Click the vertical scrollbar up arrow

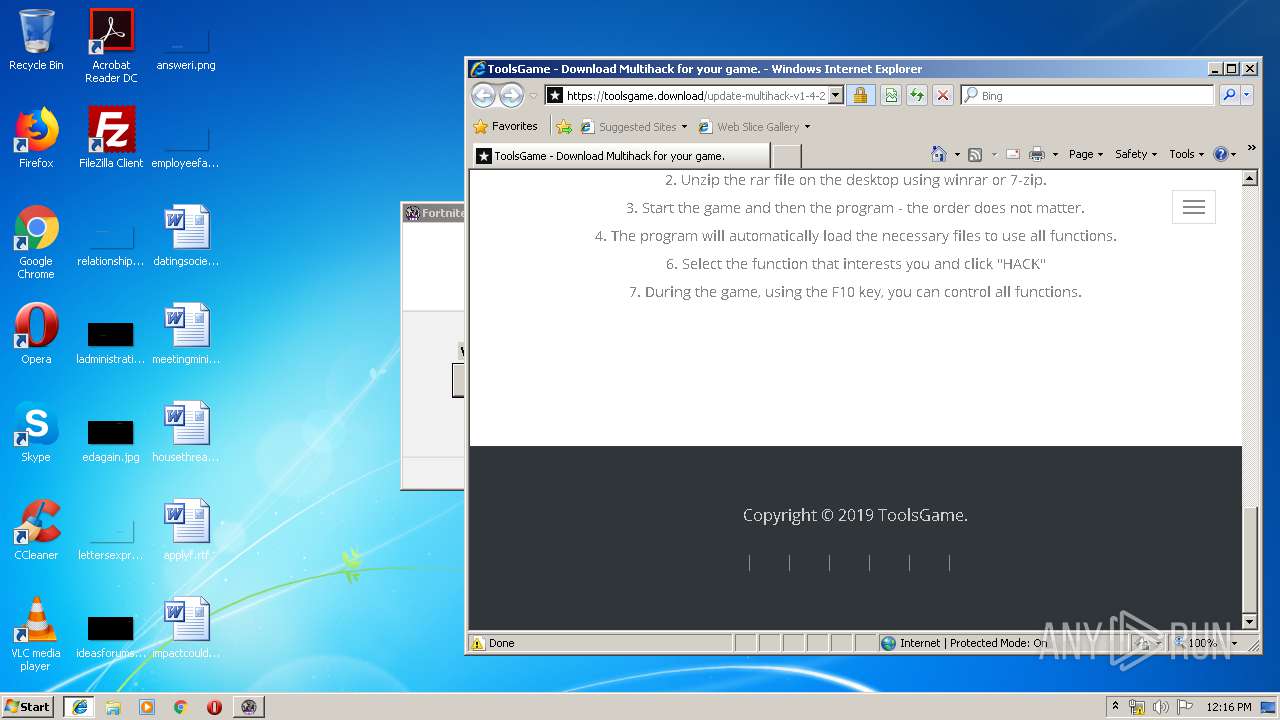point(1249,178)
